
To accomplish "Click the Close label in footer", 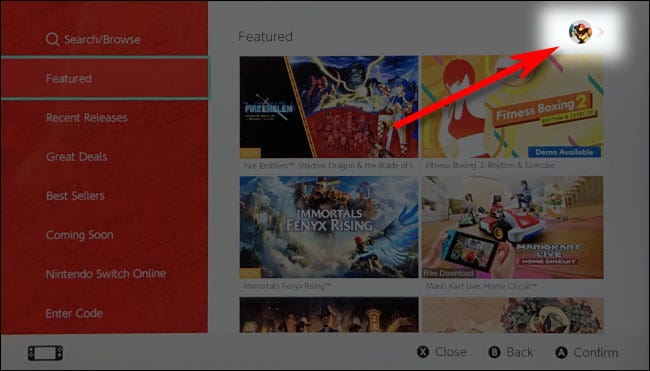I will tap(451, 352).
